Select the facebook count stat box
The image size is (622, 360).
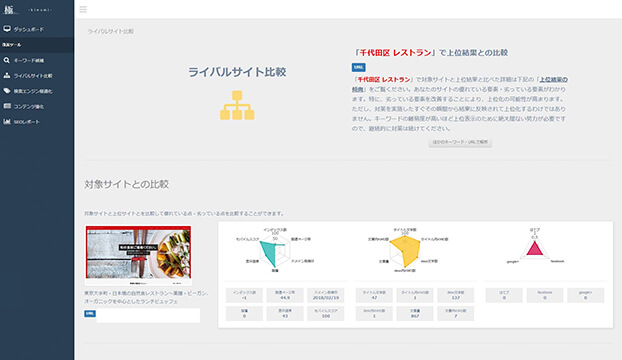point(545,295)
